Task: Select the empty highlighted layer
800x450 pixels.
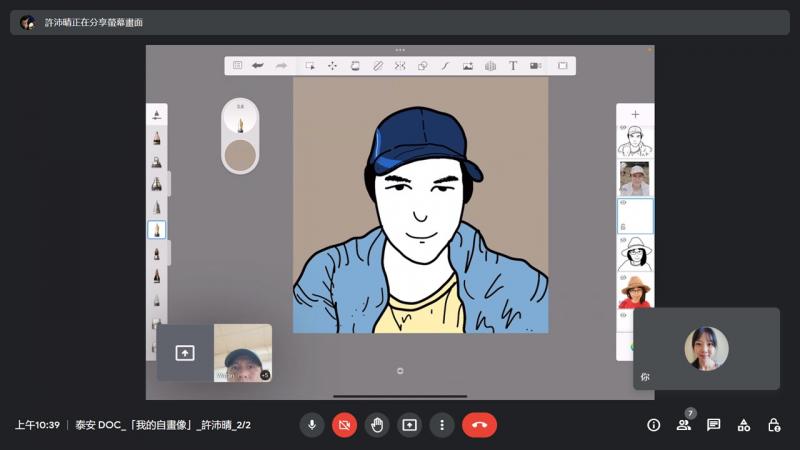Action: pyautogui.click(x=635, y=216)
